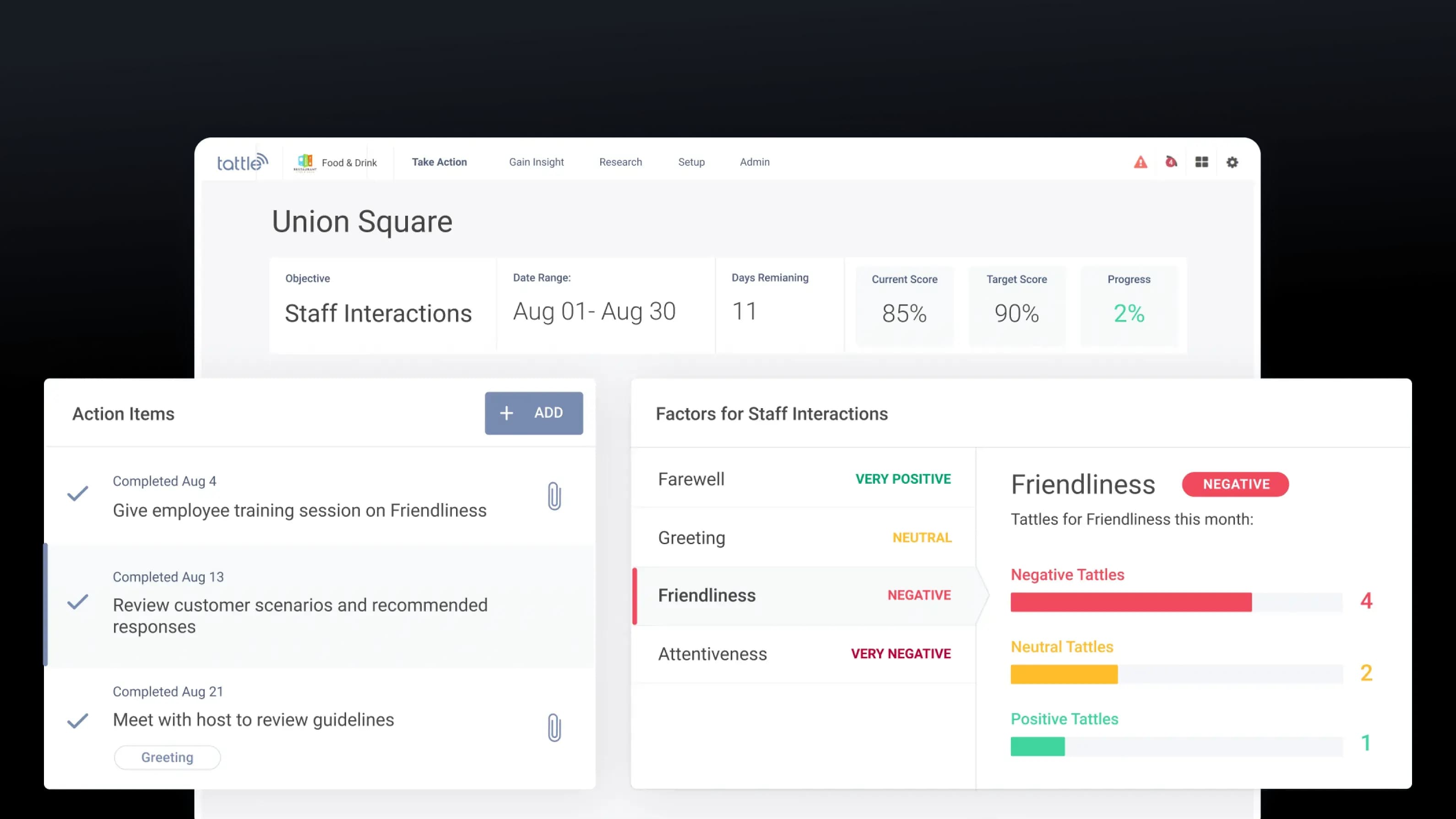Open the alerts warning icon in the top bar
The width and height of the screenshot is (1456, 819).
point(1141,162)
